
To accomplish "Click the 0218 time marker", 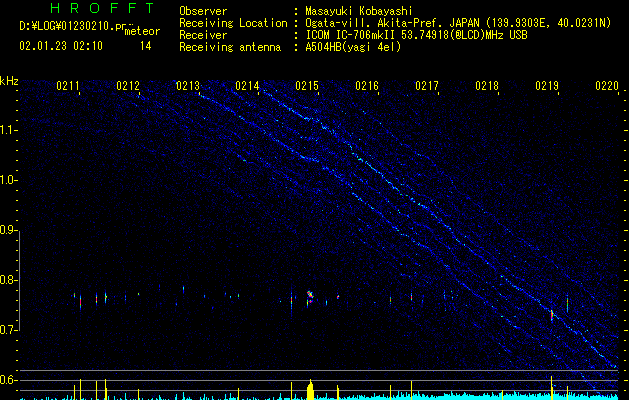I will (x=487, y=86).
